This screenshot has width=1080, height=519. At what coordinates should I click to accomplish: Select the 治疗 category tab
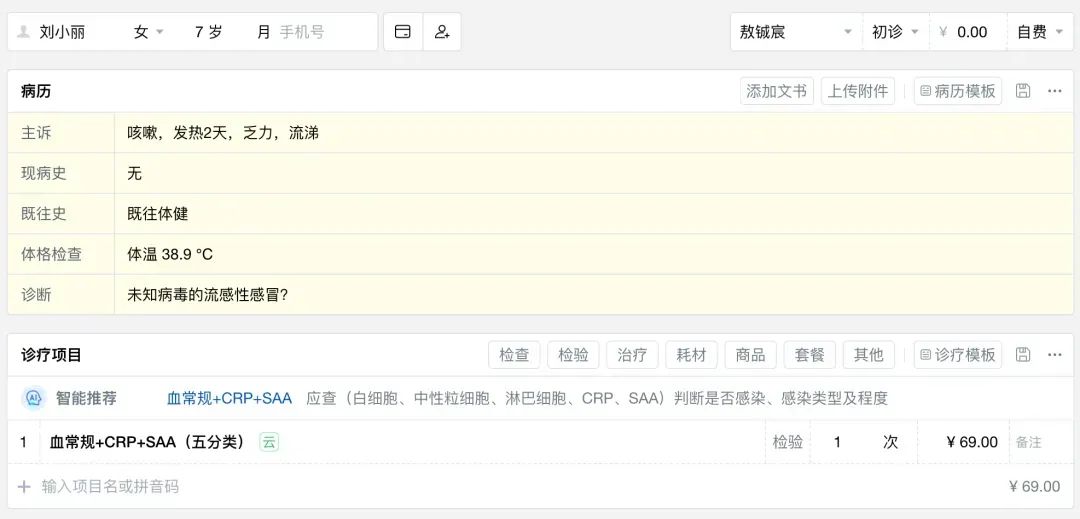[x=632, y=355]
